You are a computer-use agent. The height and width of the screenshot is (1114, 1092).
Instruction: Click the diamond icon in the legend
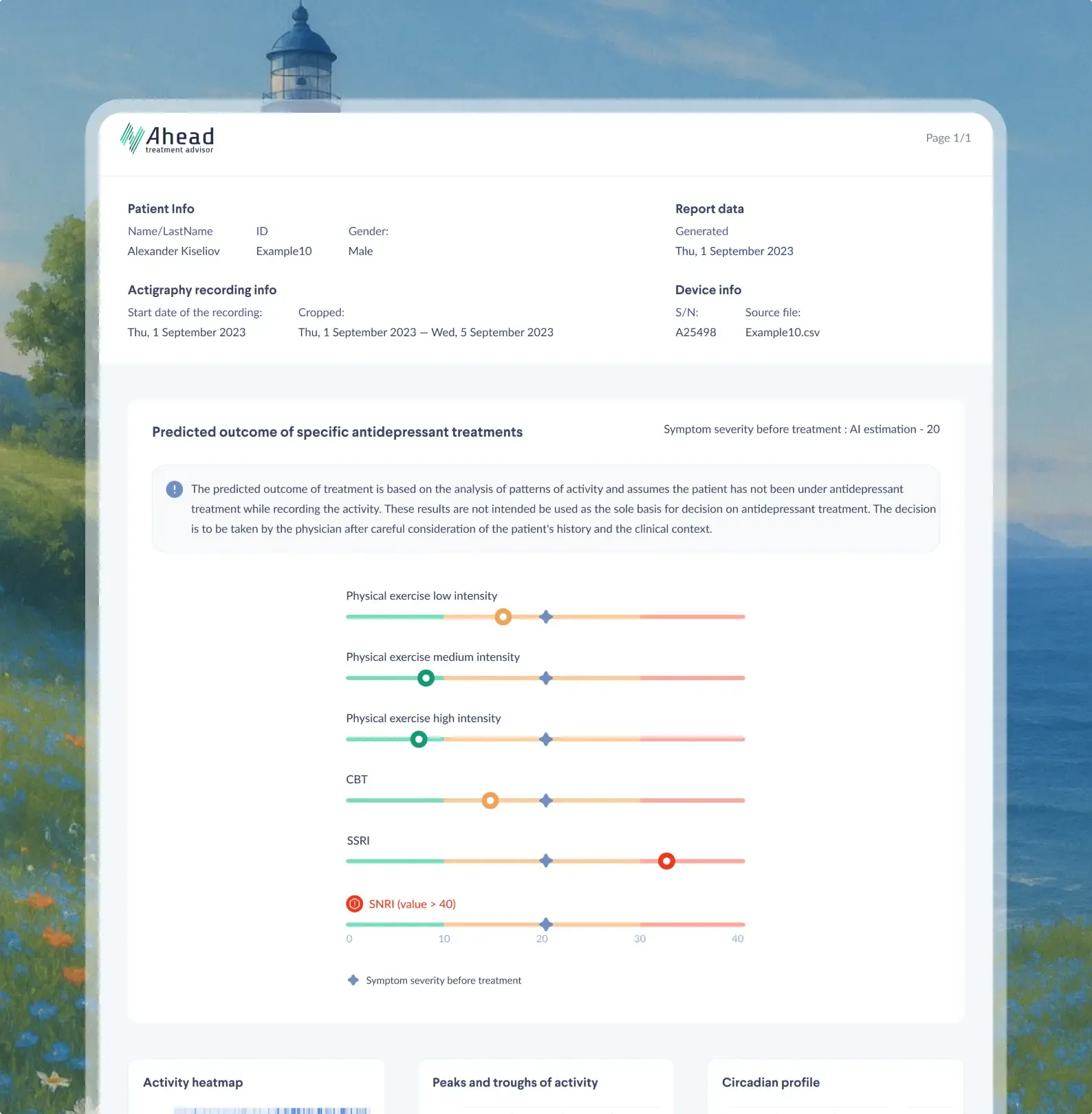[x=353, y=980]
